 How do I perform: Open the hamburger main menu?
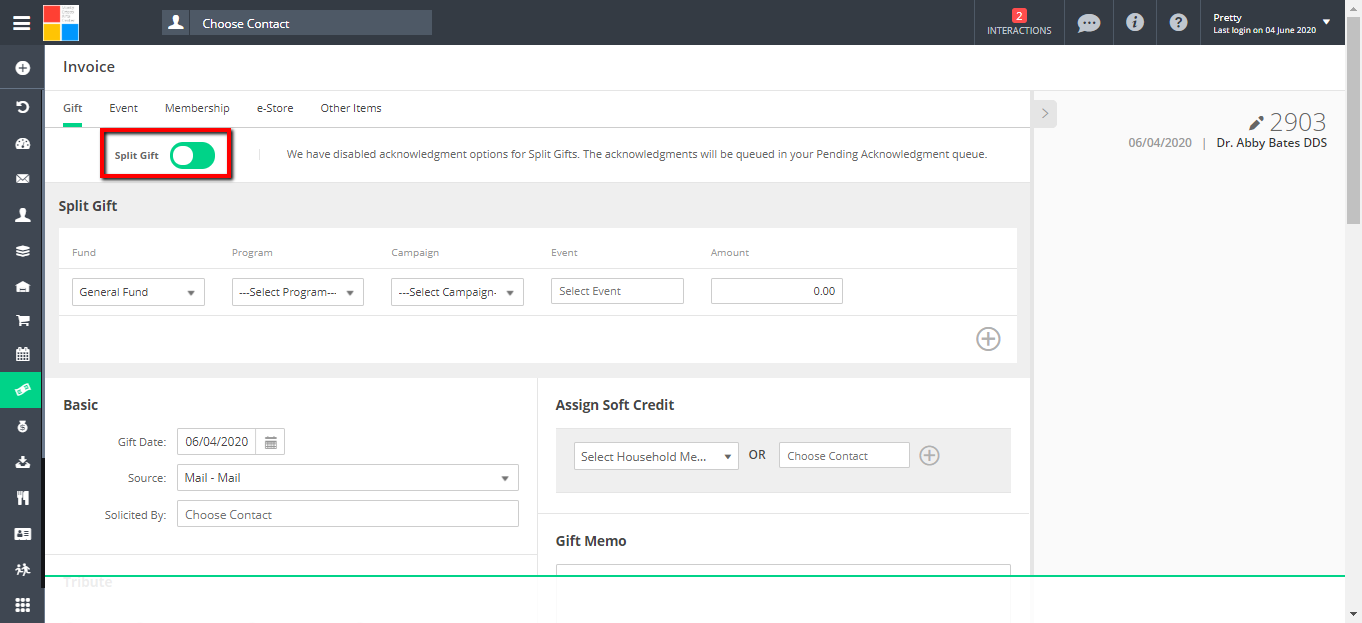pos(21,23)
